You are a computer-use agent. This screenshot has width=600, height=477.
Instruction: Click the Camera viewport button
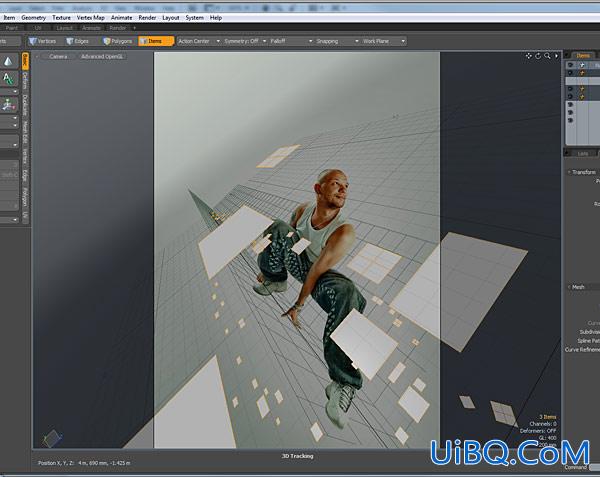58,57
